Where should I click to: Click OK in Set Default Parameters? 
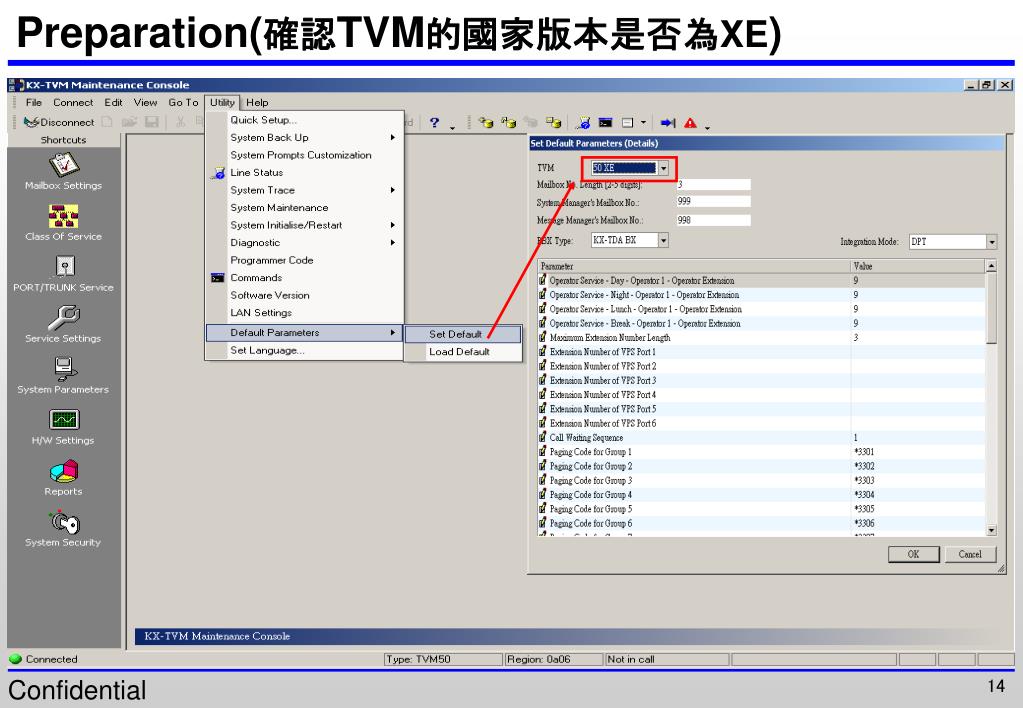pos(913,554)
